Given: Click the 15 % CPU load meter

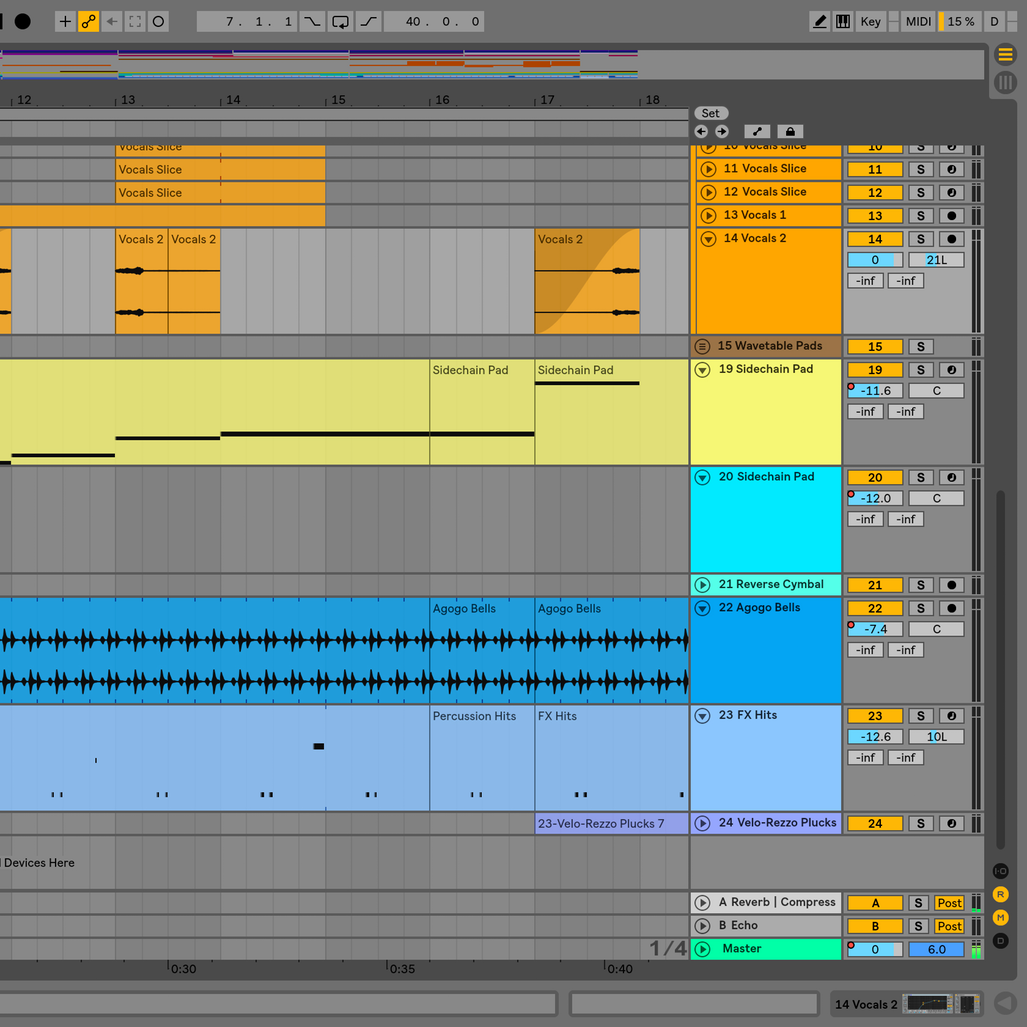Looking at the screenshot, I should point(960,22).
